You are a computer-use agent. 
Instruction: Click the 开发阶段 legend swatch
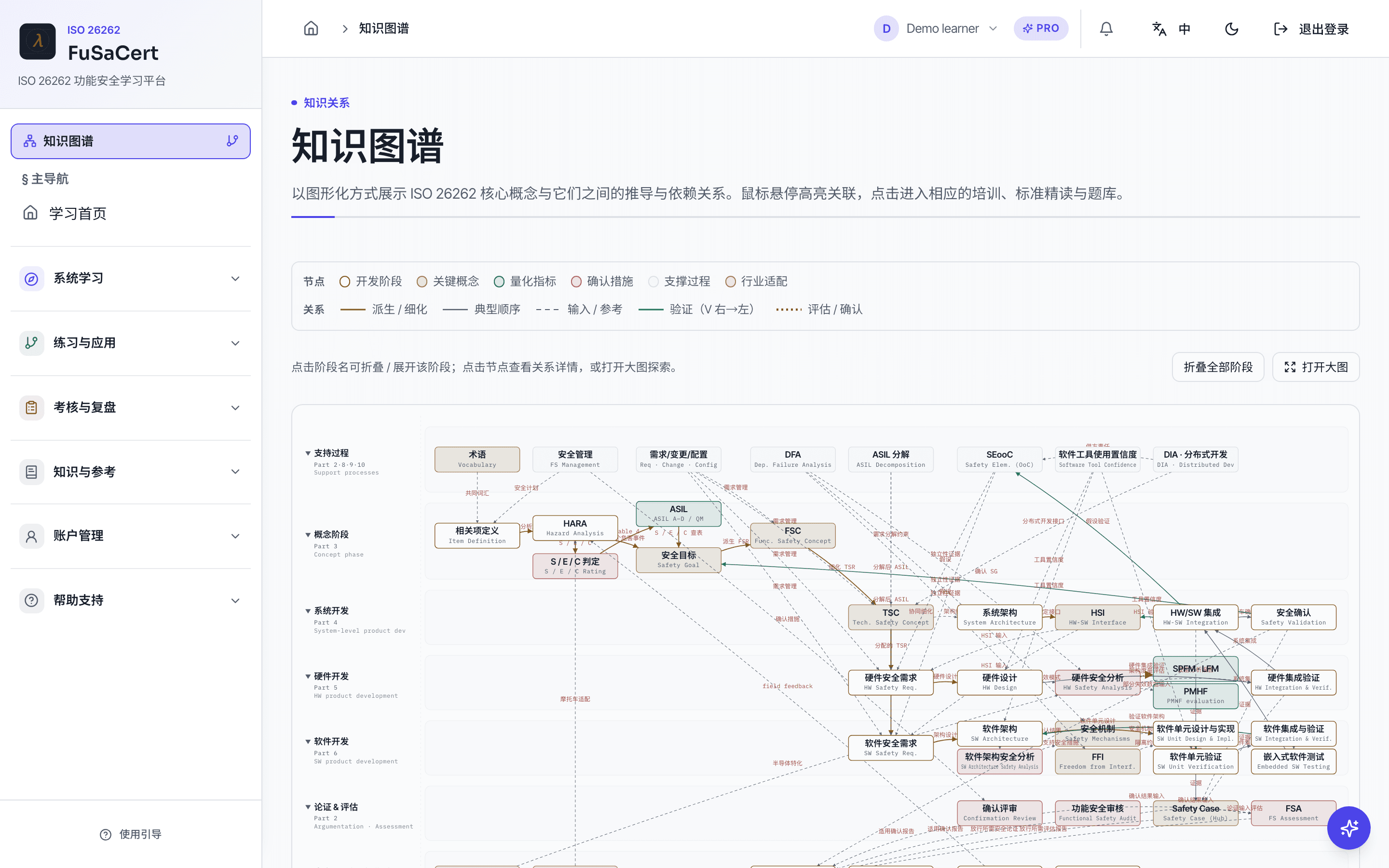pyautogui.click(x=344, y=281)
